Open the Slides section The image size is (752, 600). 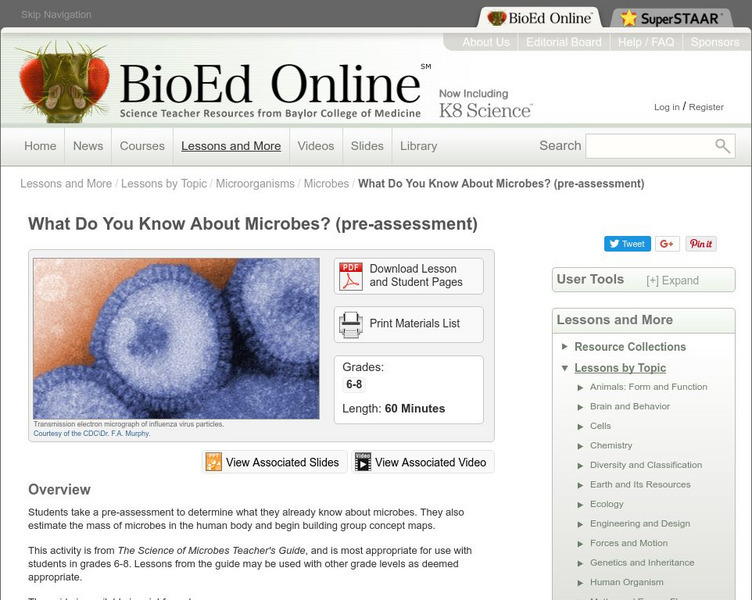coord(367,146)
